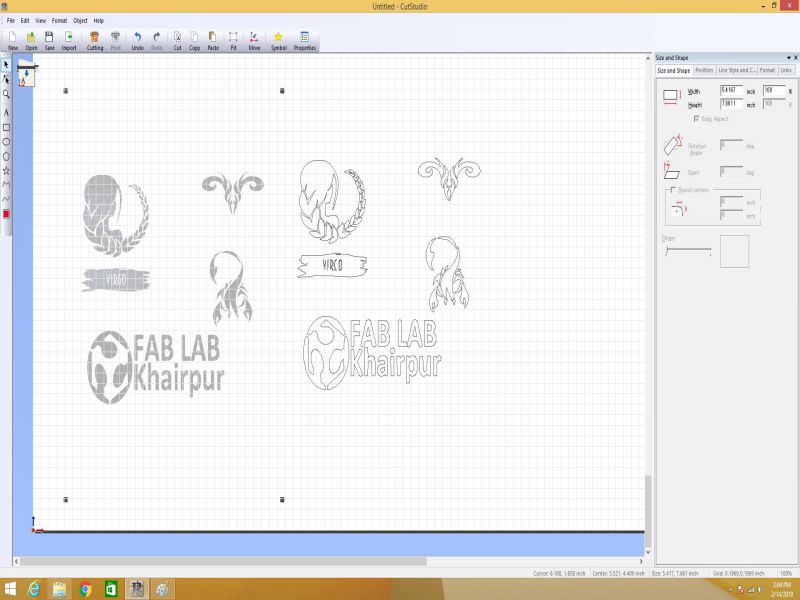Screen dimensions: 800x600
Task: Copy selection using the Copy icon
Action: [194, 40]
